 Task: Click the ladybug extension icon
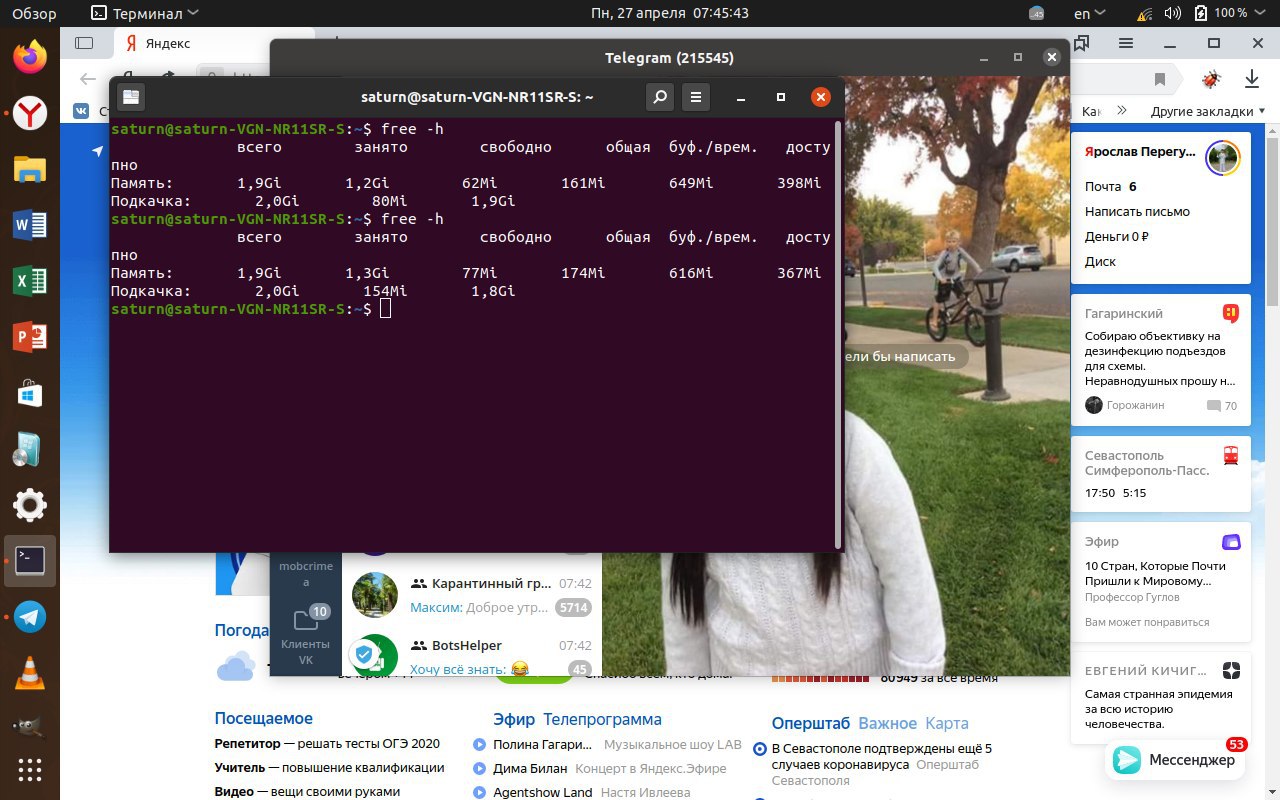(x=1212, y=79)
